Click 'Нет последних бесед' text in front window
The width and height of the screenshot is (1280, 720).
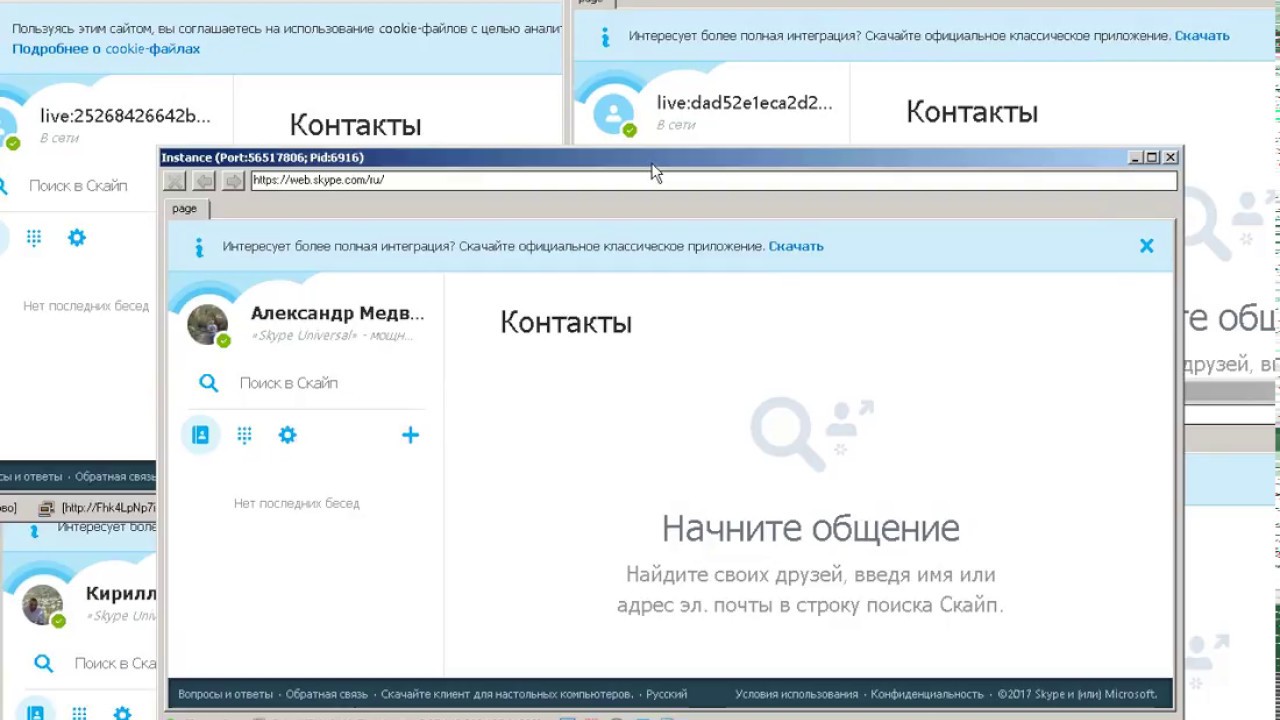tap(296, 503)
